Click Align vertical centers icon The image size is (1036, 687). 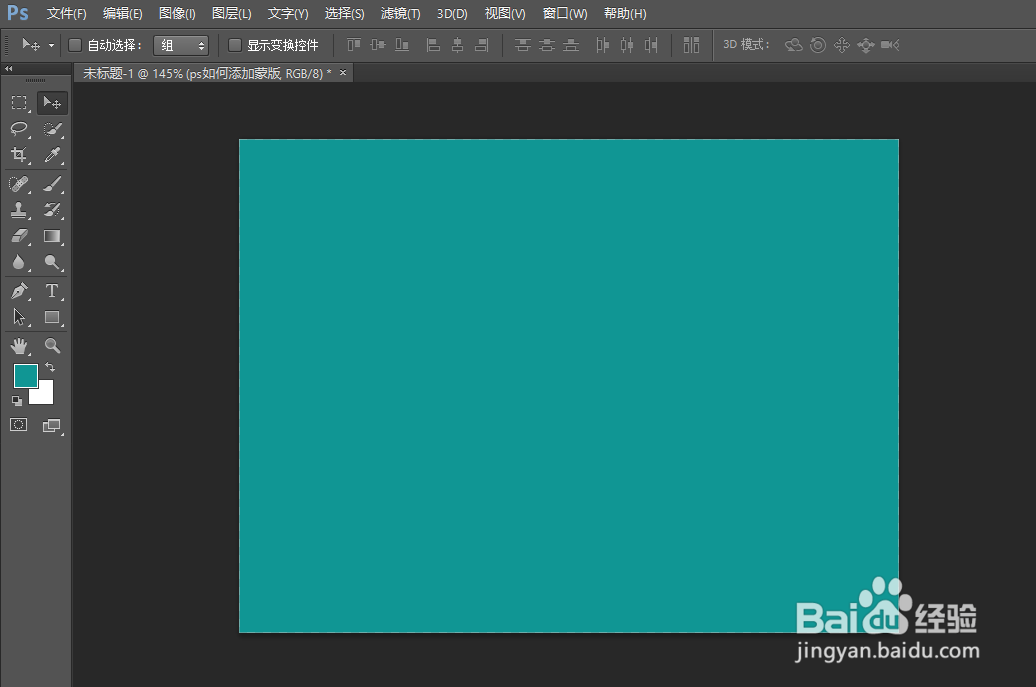click(x=378, y=45)
